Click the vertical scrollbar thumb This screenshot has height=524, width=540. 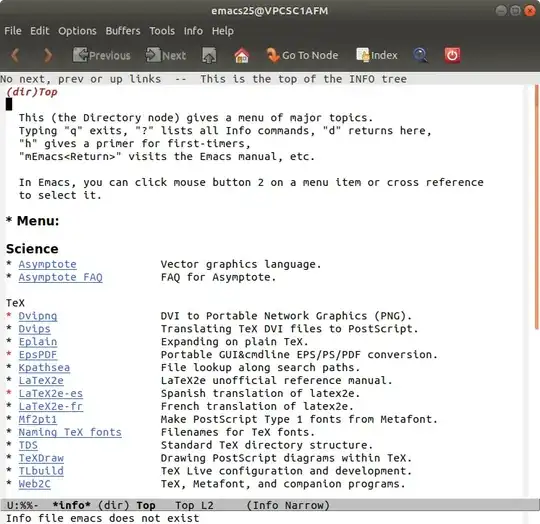click(537, 208)
